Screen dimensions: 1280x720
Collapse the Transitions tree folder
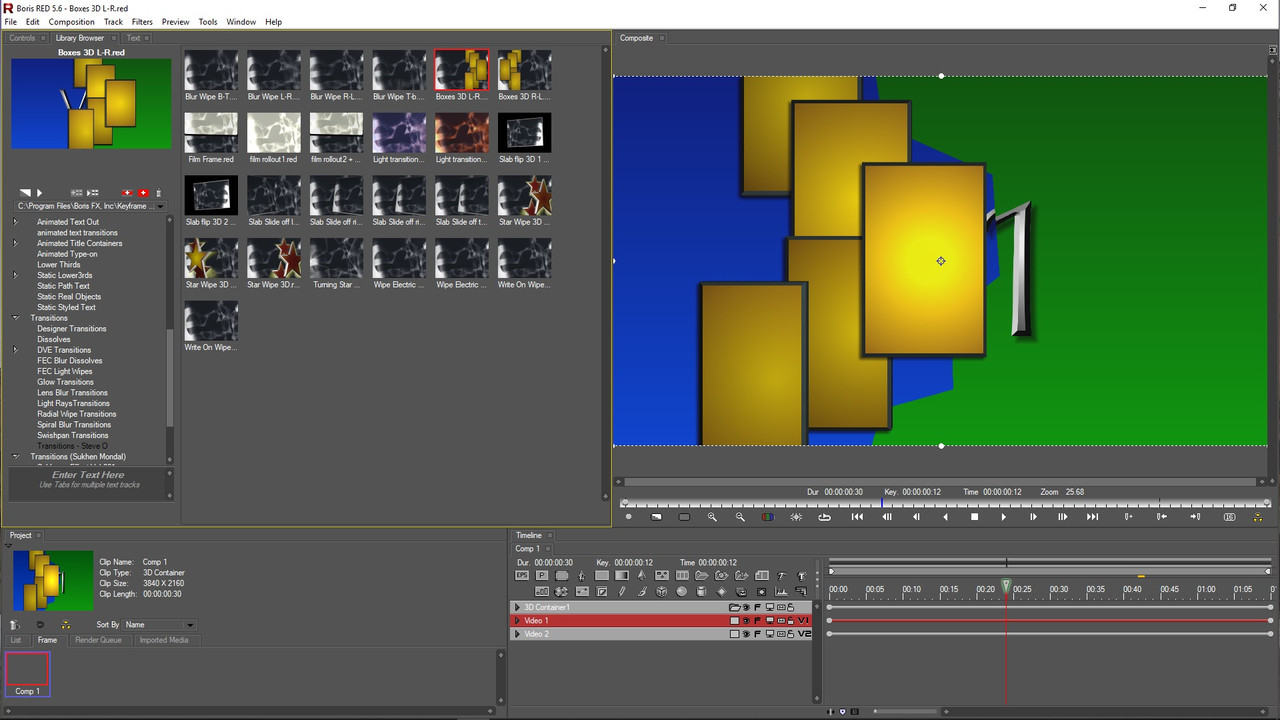(16, 318)
